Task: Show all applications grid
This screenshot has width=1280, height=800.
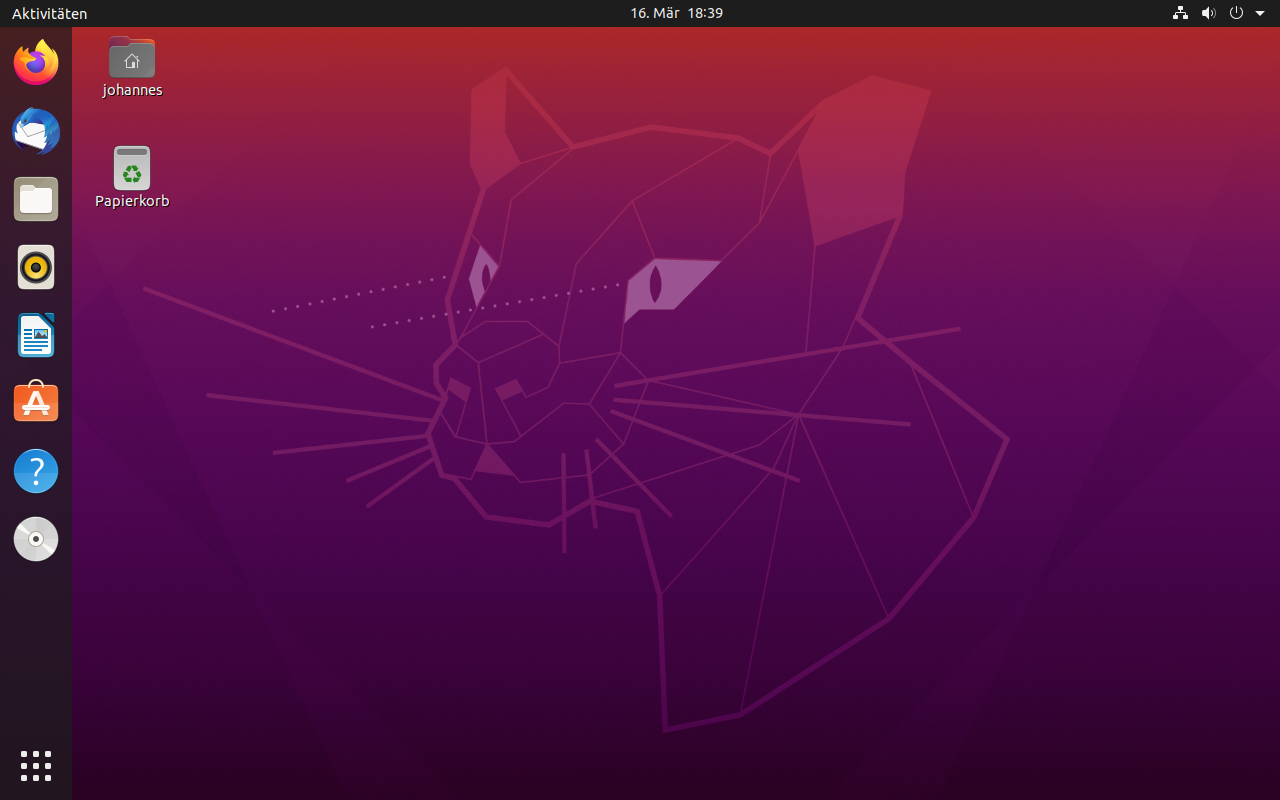Action: pyautogui.click(x=36, y=765)
